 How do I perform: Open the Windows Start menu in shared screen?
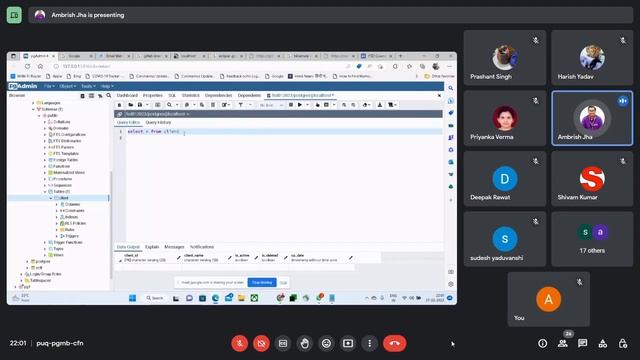(132, 298)
